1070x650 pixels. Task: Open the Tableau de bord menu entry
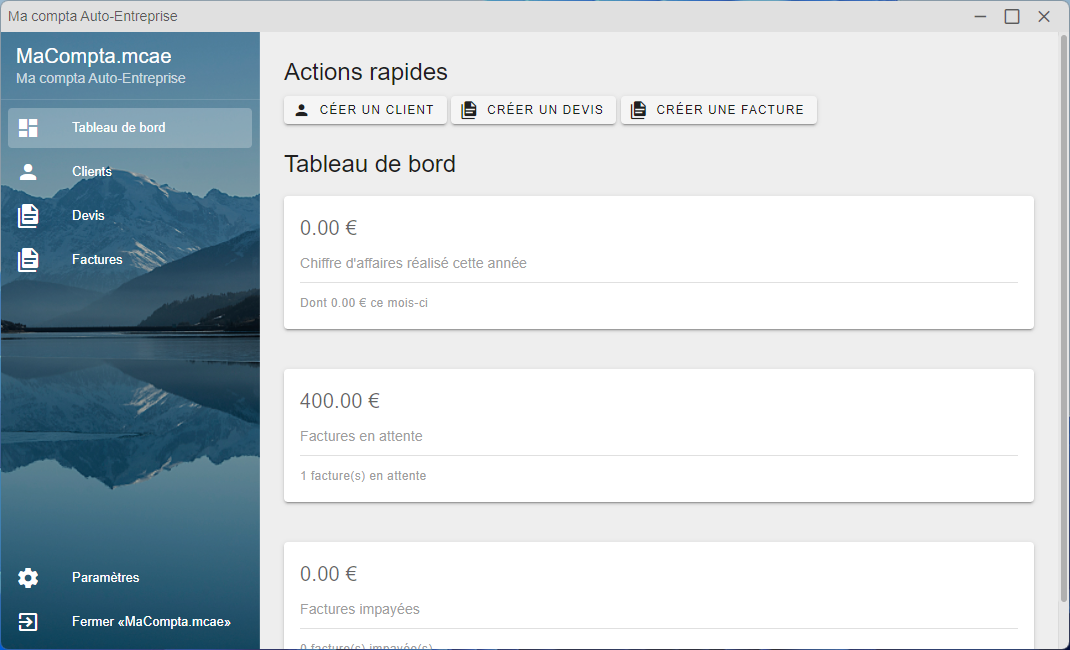coord(130,128)
